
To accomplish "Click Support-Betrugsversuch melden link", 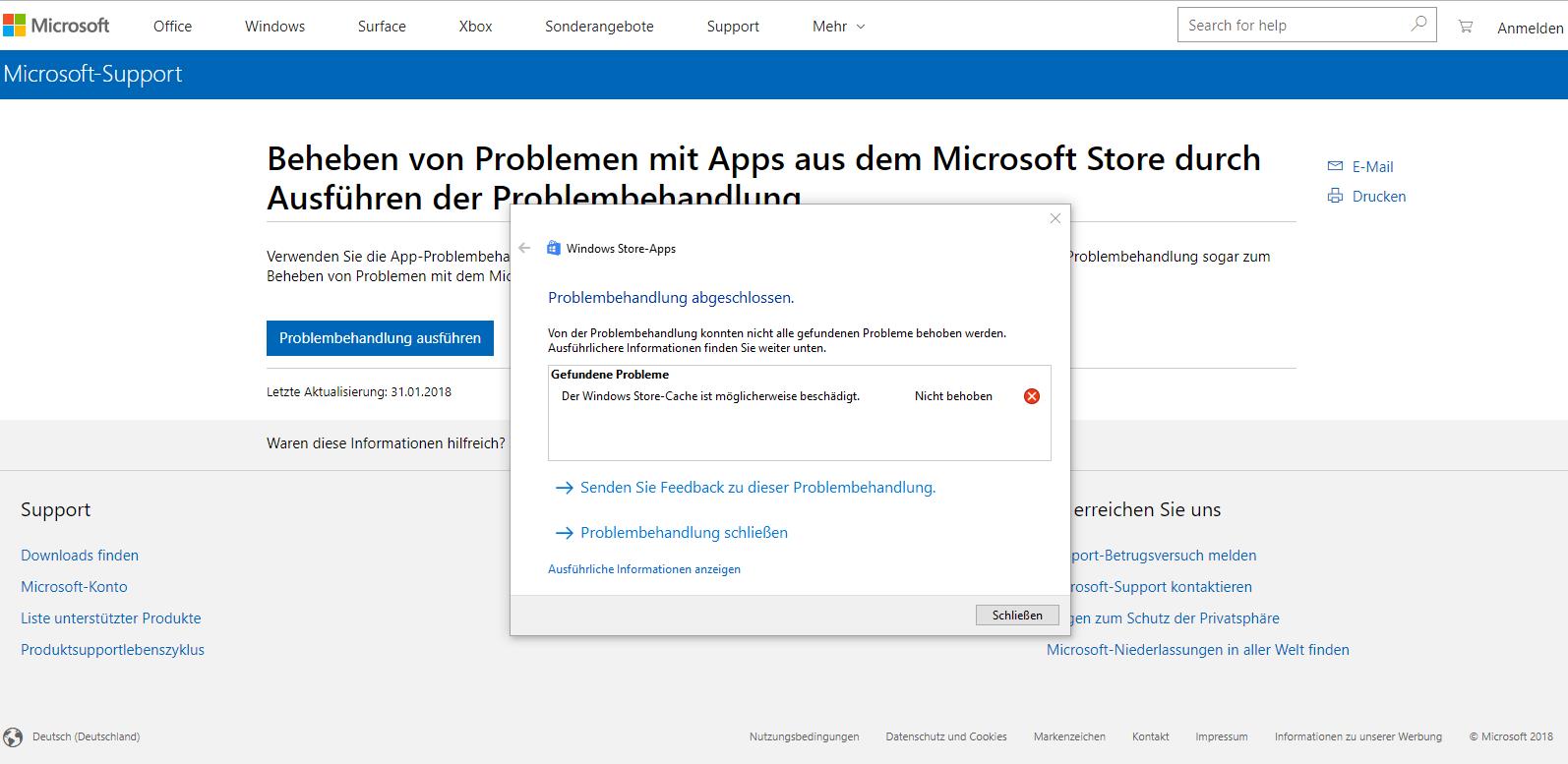I will [x=1164, y=556].
